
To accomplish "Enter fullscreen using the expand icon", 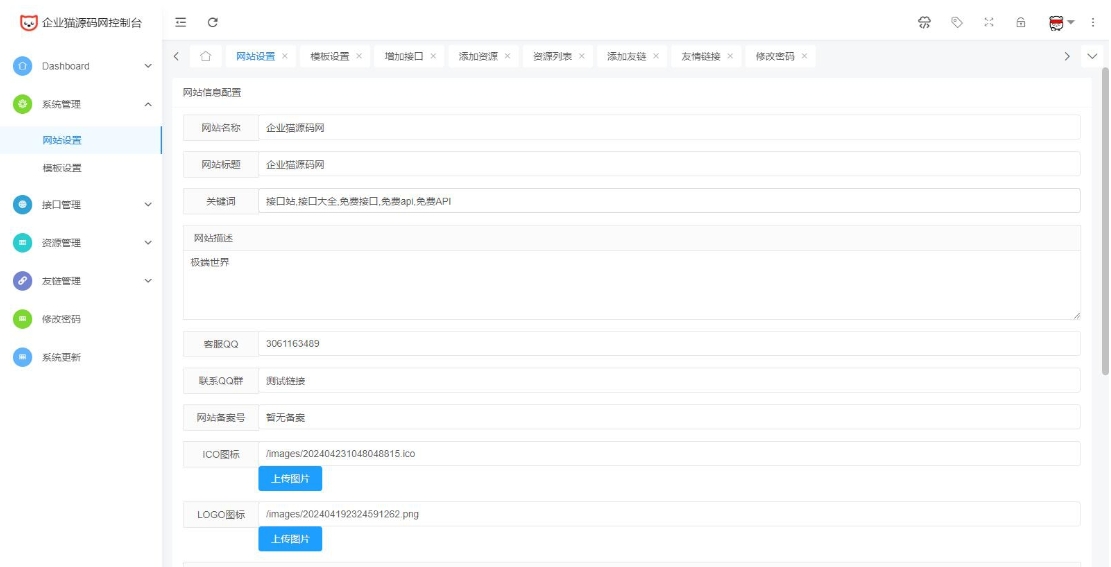I will pyautogui.click(x=989, y=22).
